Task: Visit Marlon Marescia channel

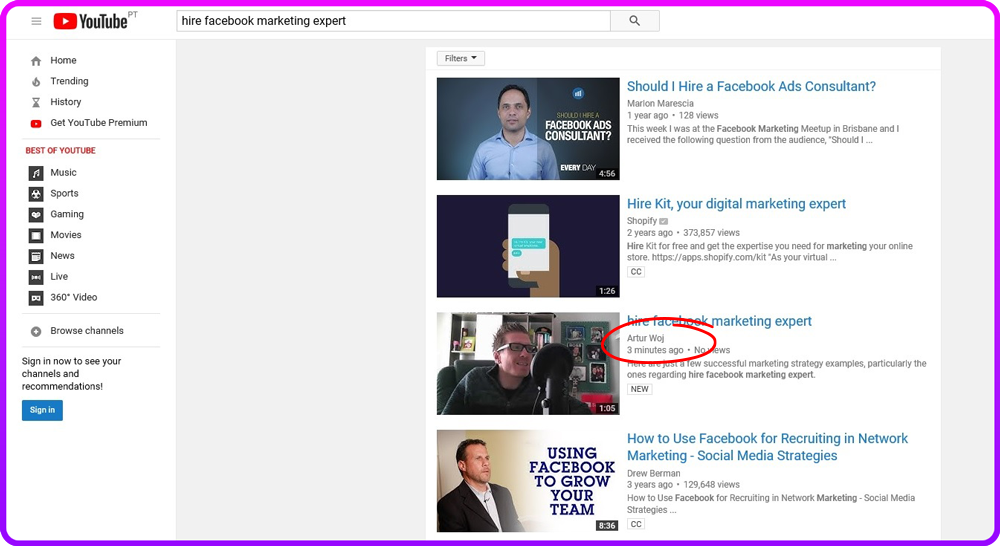Action: pos(660,103)
